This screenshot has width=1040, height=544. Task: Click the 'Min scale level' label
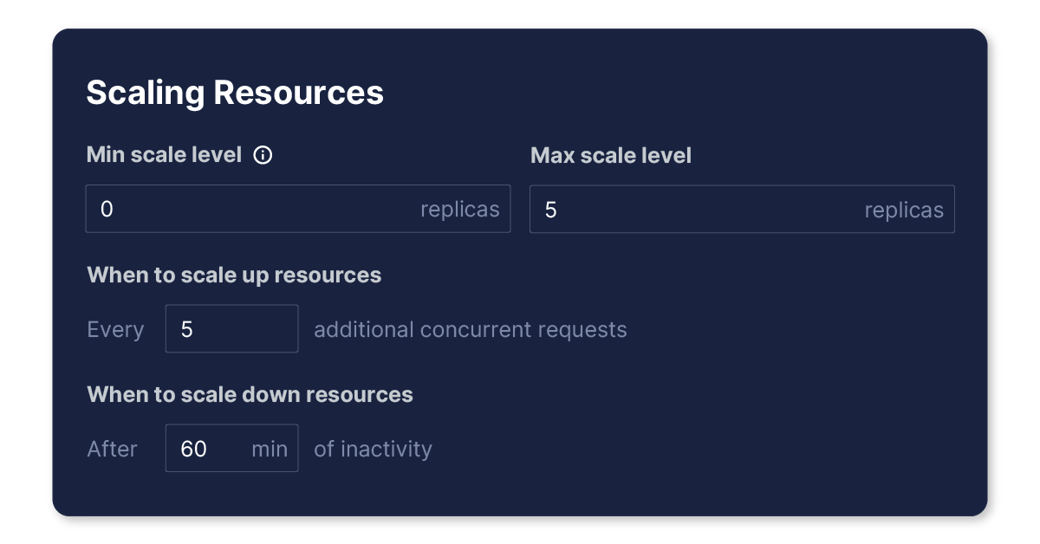(x=164, y=155)
